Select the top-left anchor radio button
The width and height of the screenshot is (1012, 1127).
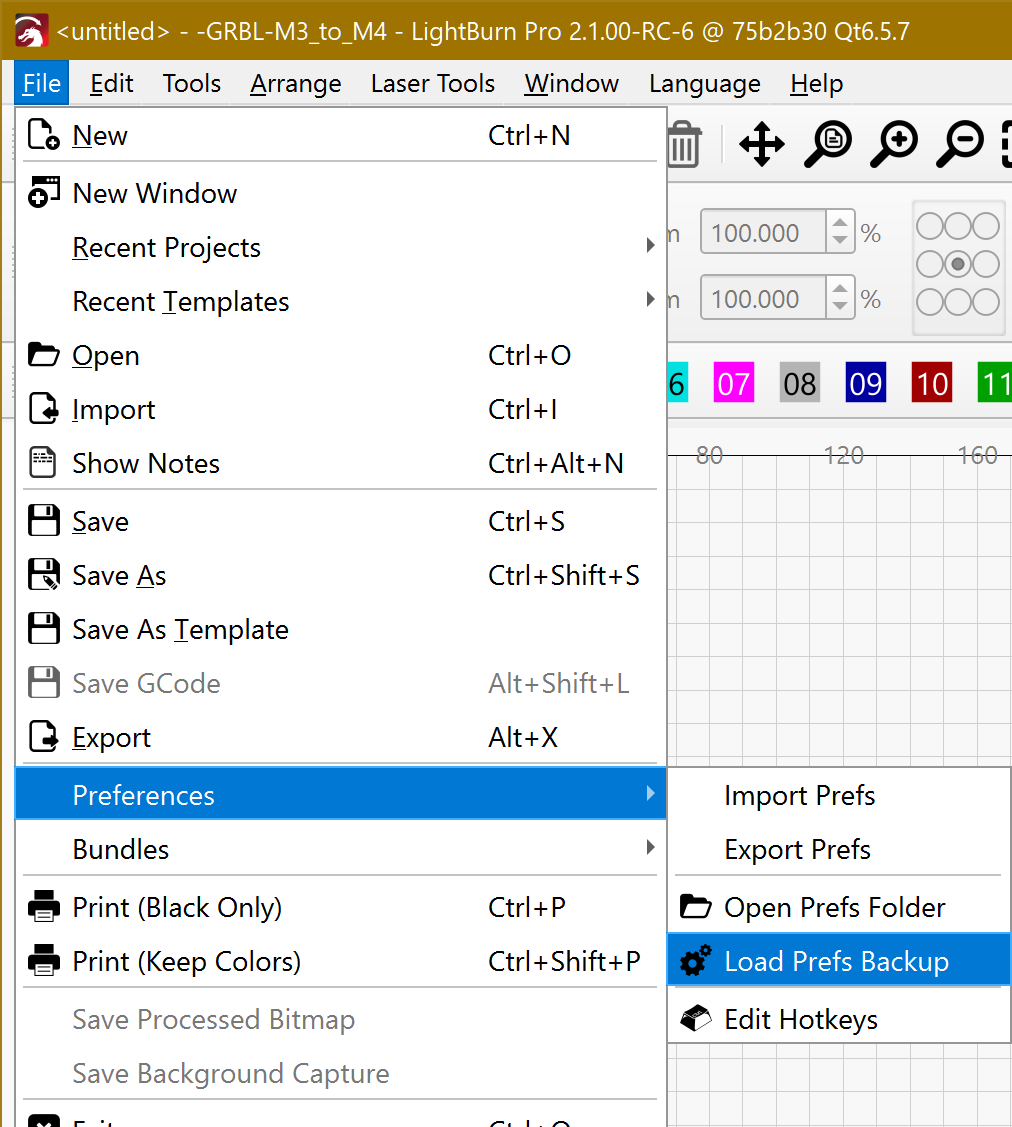click(x=929, y=227)
